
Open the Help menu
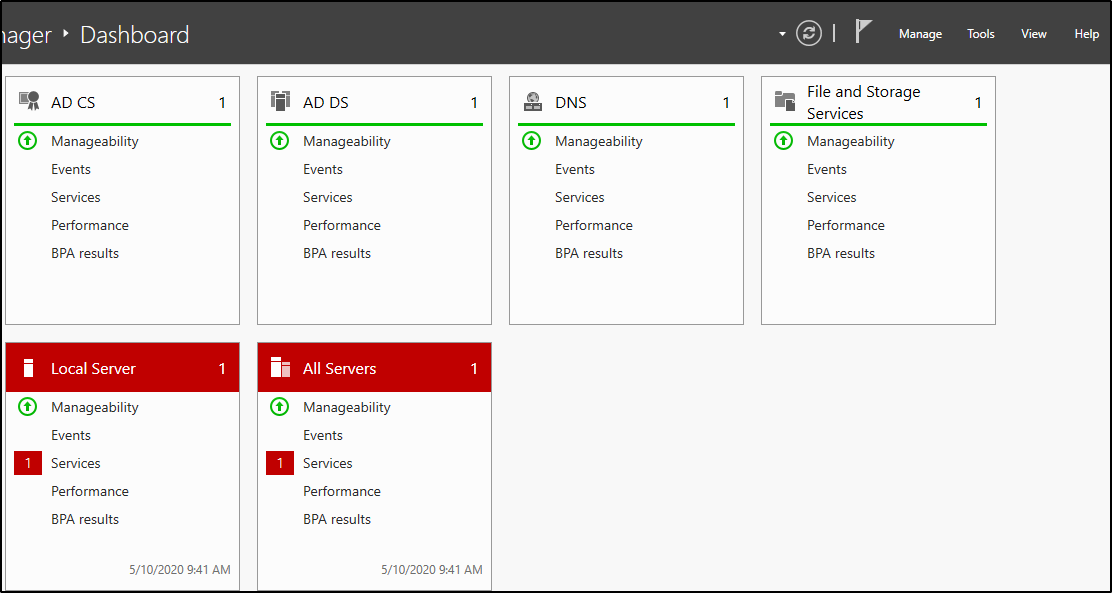1086,34
